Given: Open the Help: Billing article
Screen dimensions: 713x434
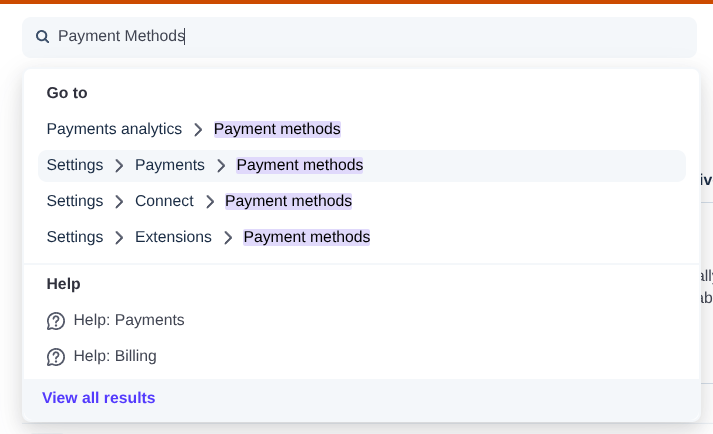Looking at the screenshot, I should click(x=115, y=356).
